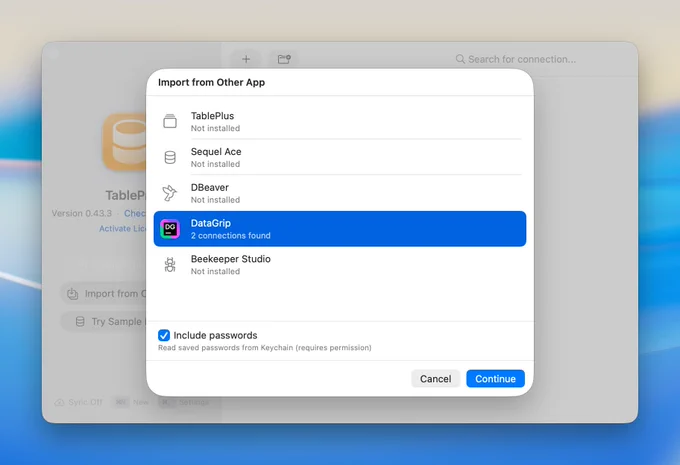Toggle the Include passwords checkbox
Screen dimensions: 680x465
(x=164, y=335)
